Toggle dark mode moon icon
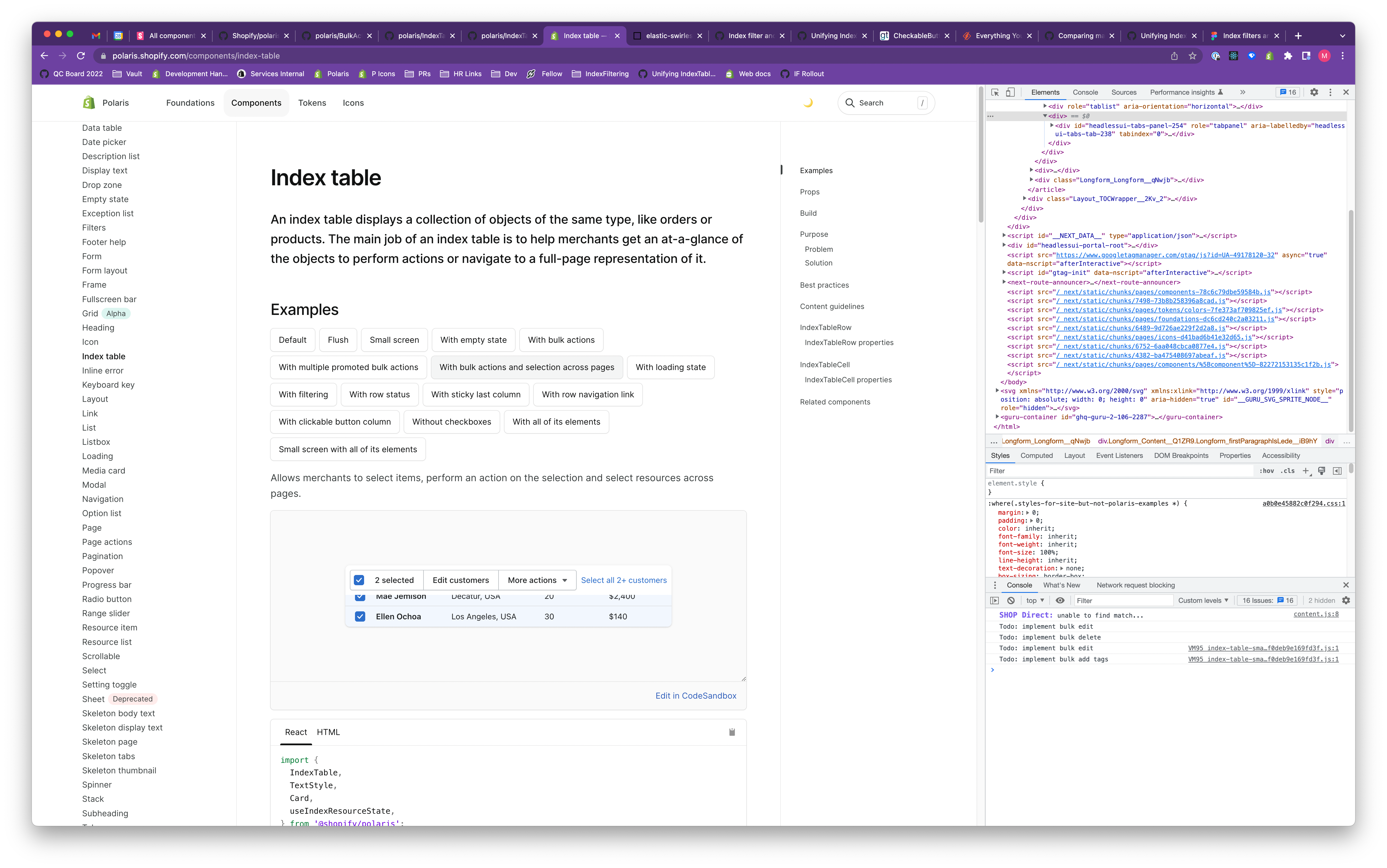This screenshot has width=1387, height=868. click(808, 103)
